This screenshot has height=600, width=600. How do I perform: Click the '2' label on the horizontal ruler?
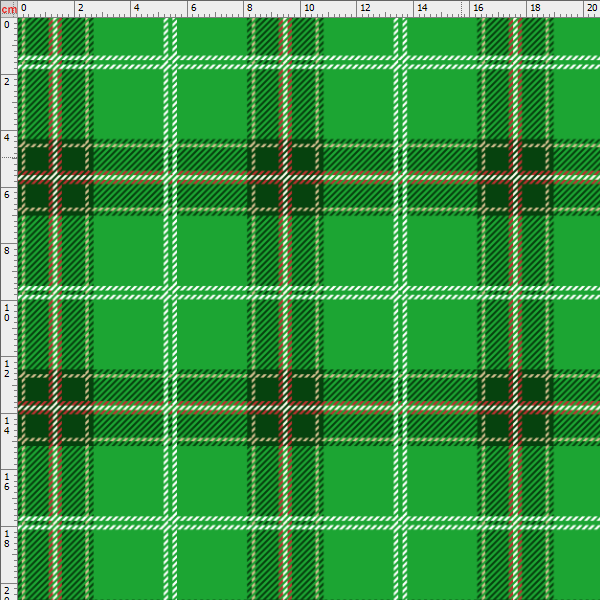point(80,8)
